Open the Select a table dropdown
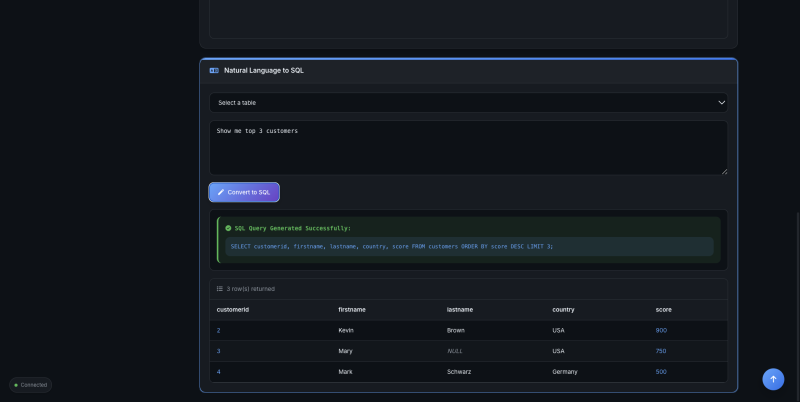 click(x=468, y=102)
